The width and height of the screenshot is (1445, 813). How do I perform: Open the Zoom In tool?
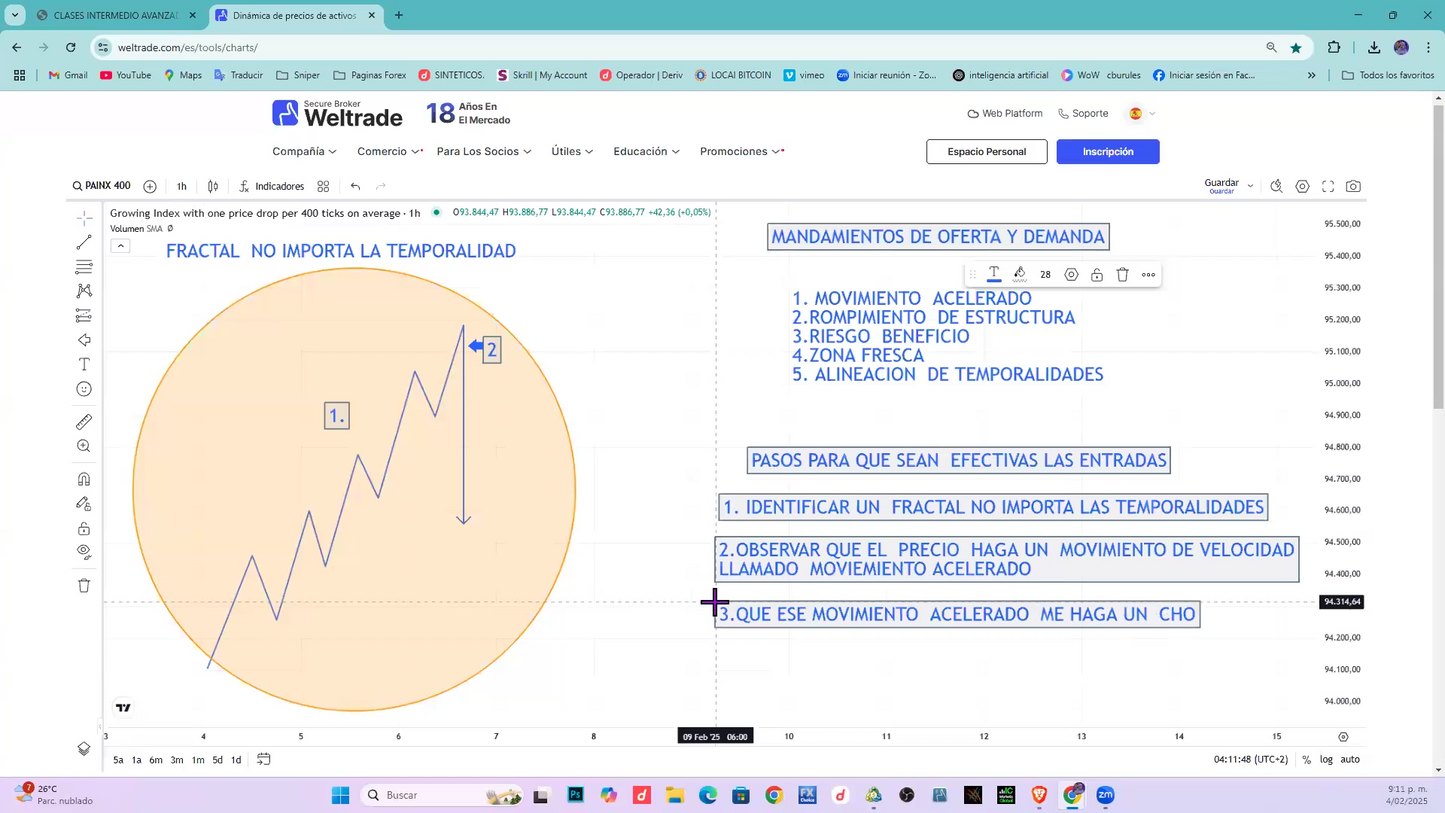point(84,445)
